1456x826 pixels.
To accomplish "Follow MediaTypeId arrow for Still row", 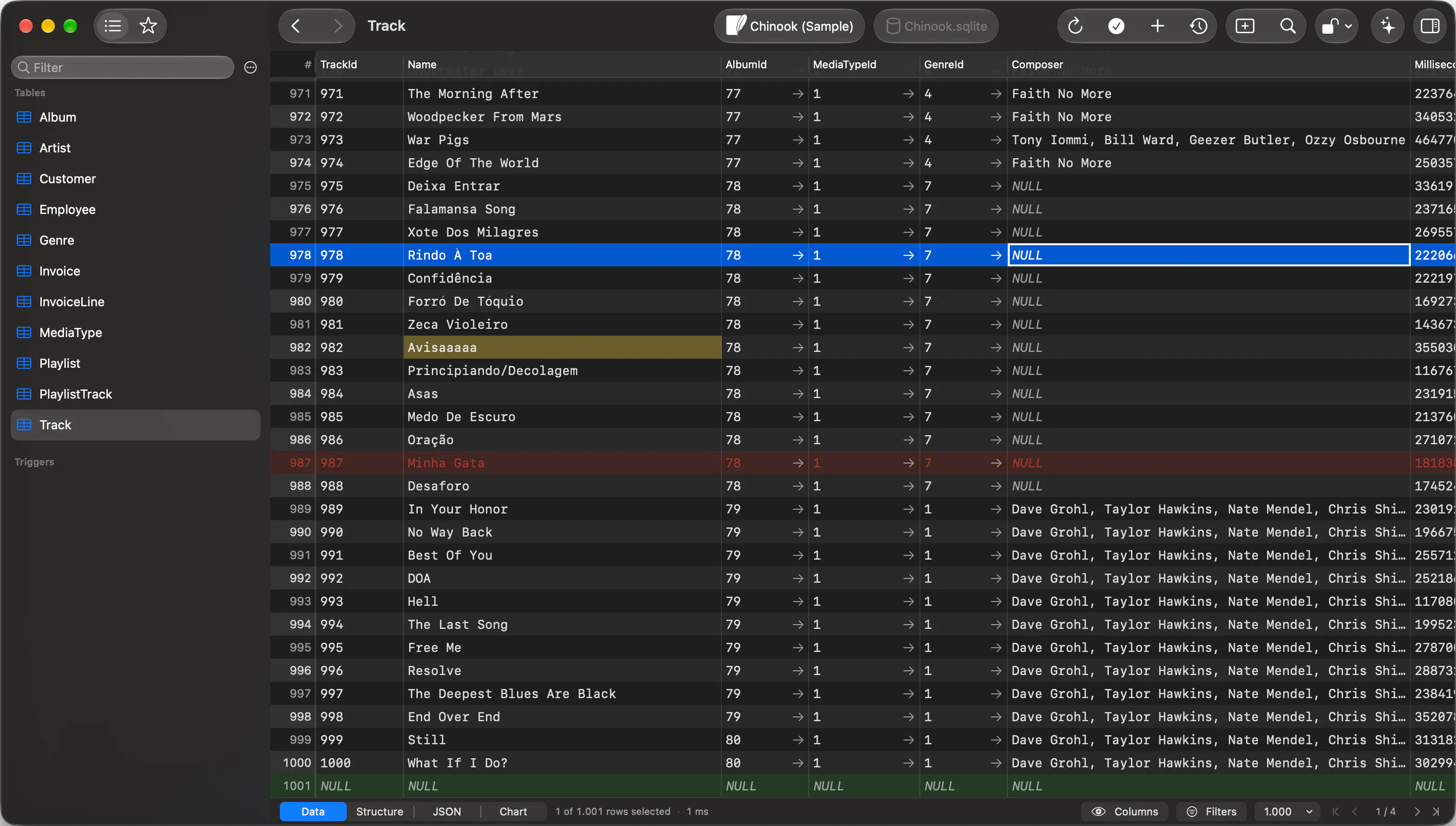I will [x=908, y=740].
